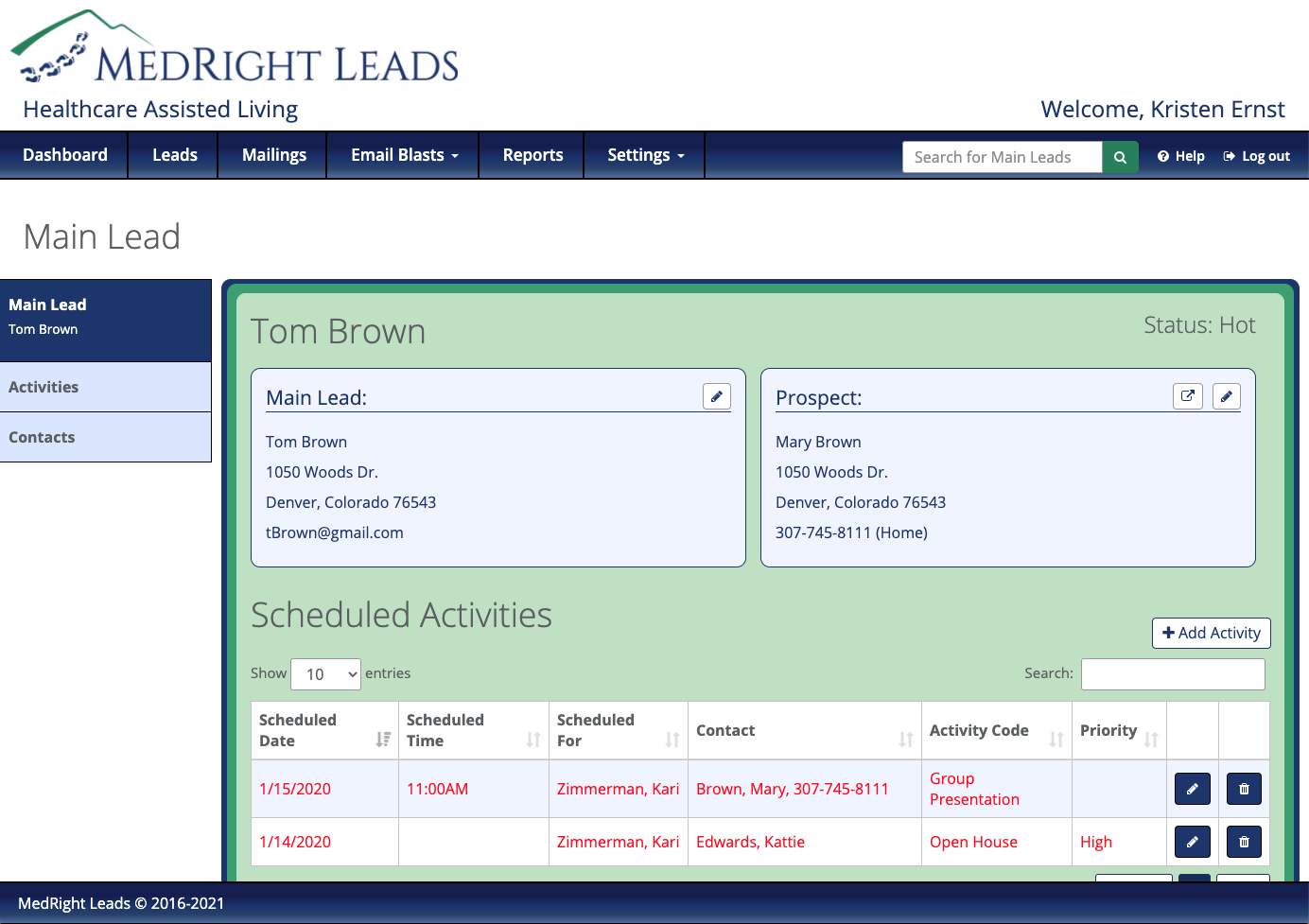Sort by Activity Code column
This screenshot has height=924, width=1309.
click(997, 730)
